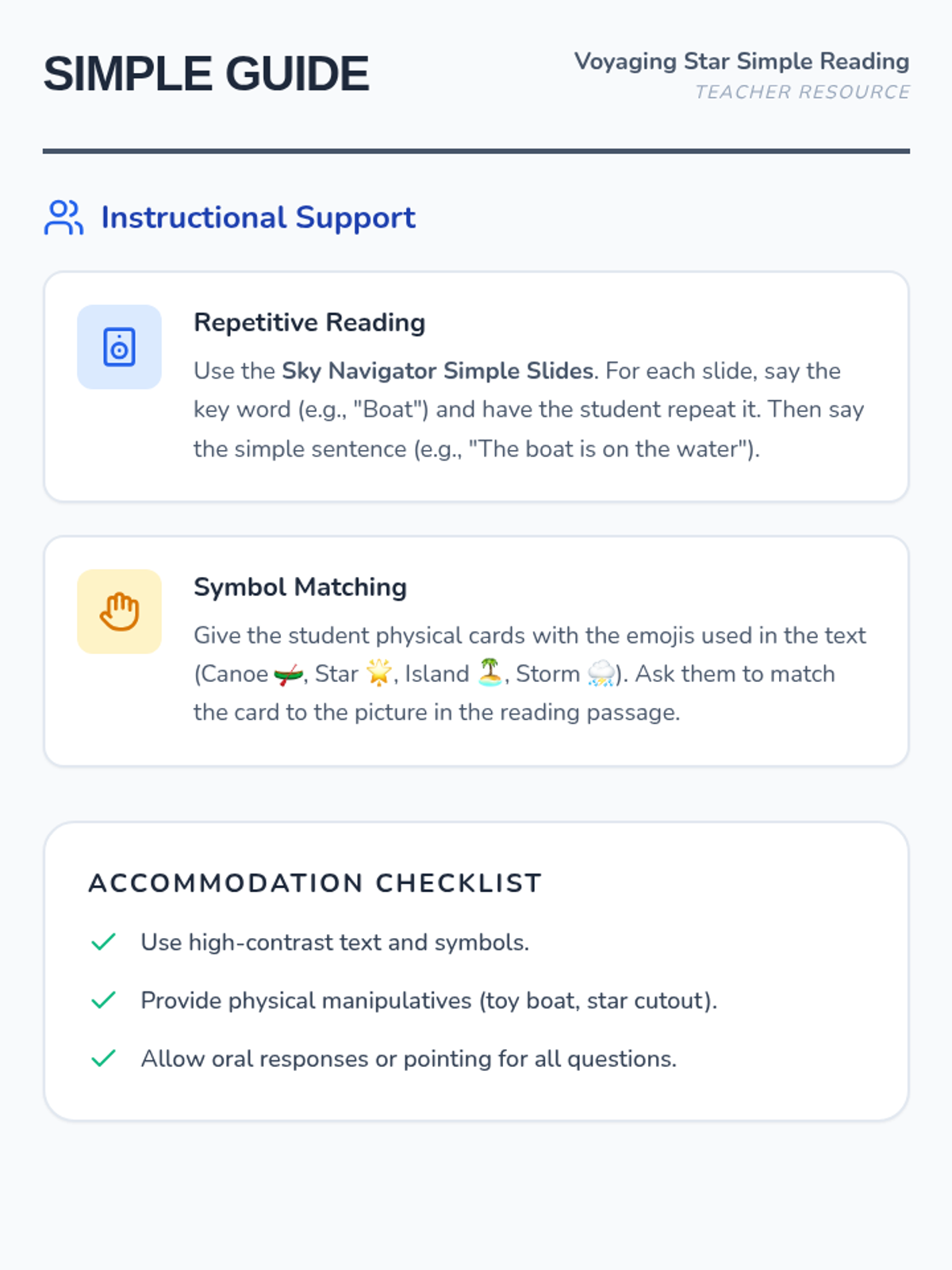
Task: Click the hand icon for Symbol Matching
Action: coord(119,612)
